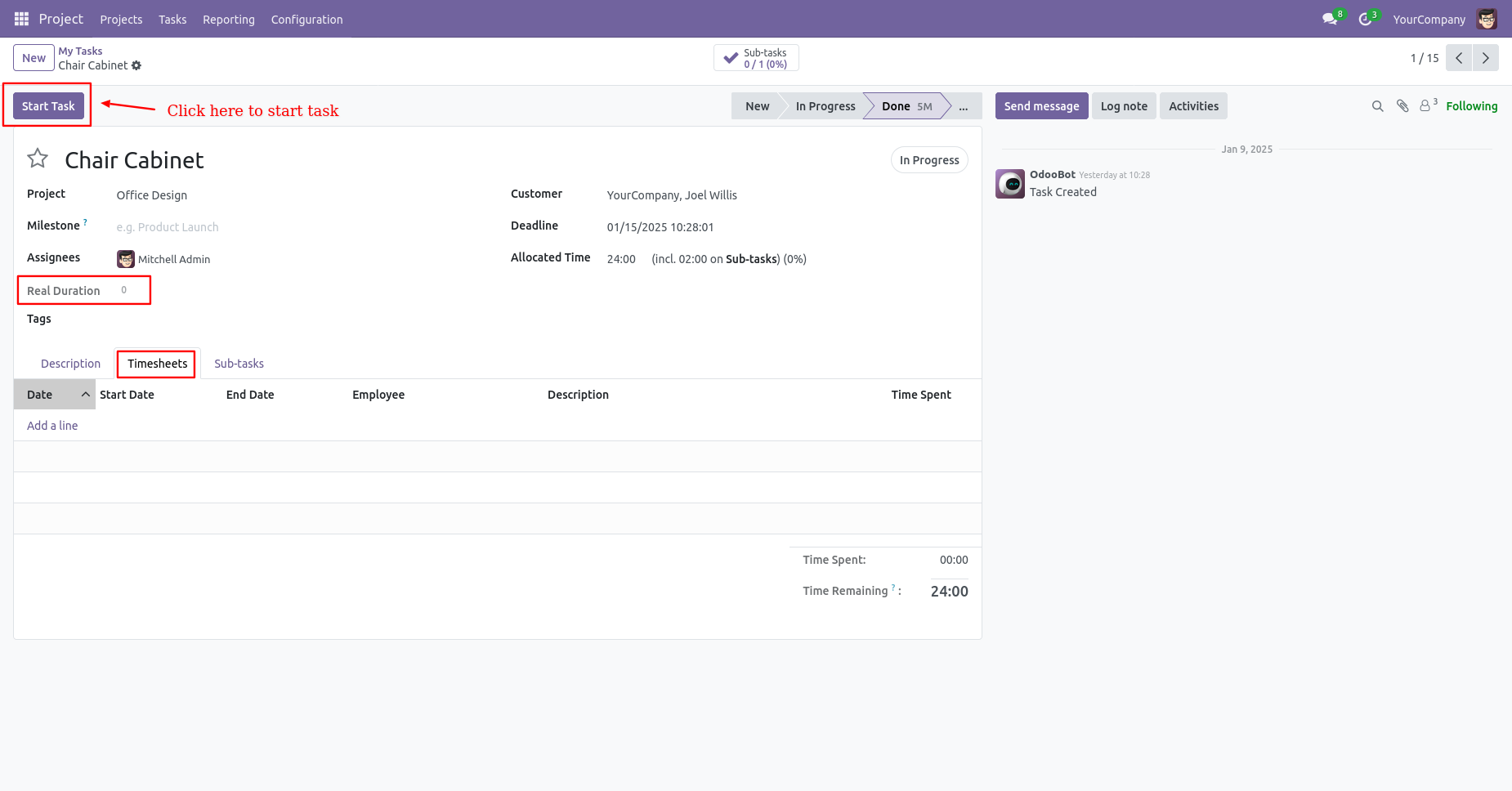Open the Projects menu
The width and height of the screenshot is (1512, 791).
point(121,20)
